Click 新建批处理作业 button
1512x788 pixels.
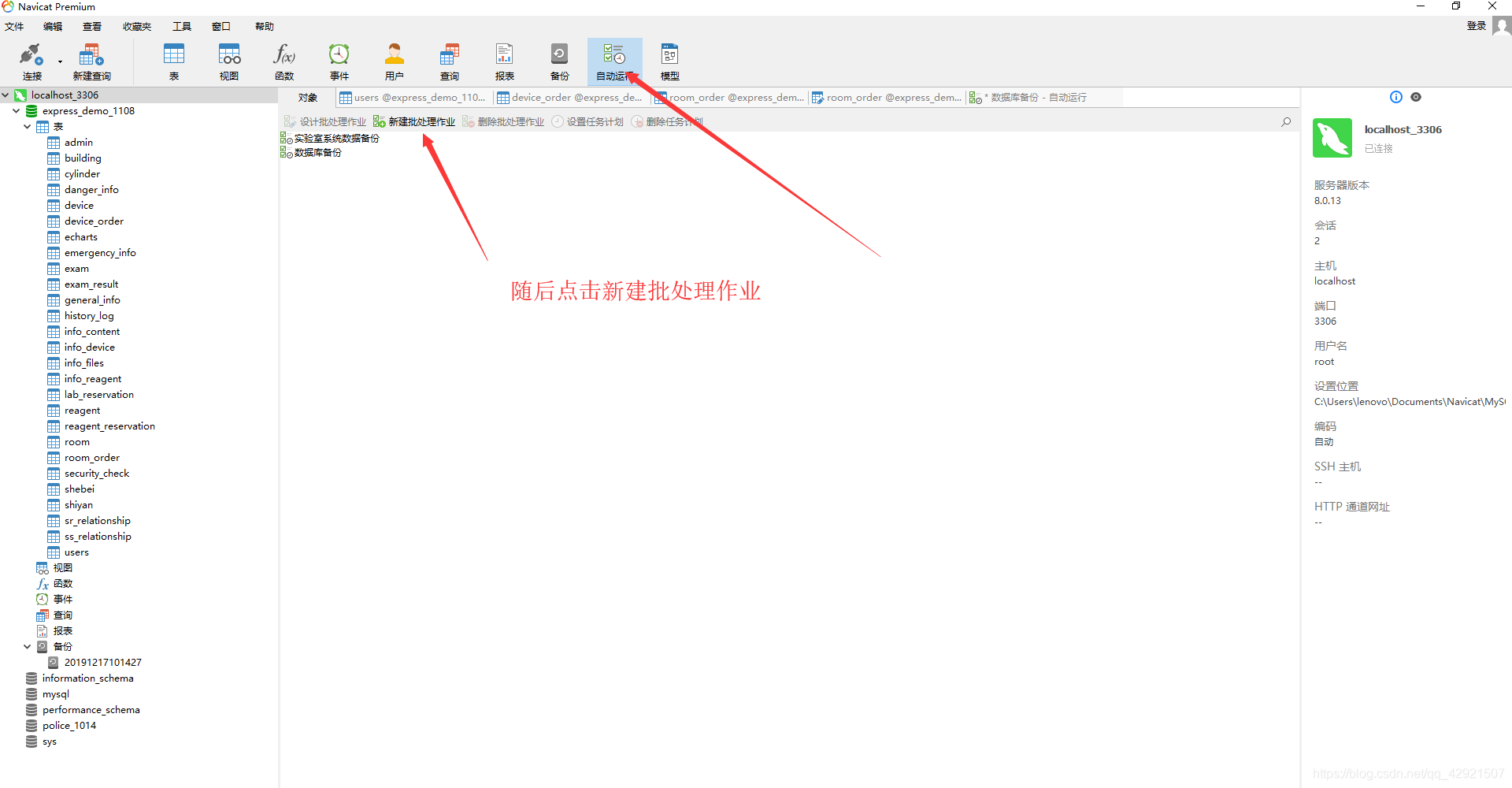414,121
